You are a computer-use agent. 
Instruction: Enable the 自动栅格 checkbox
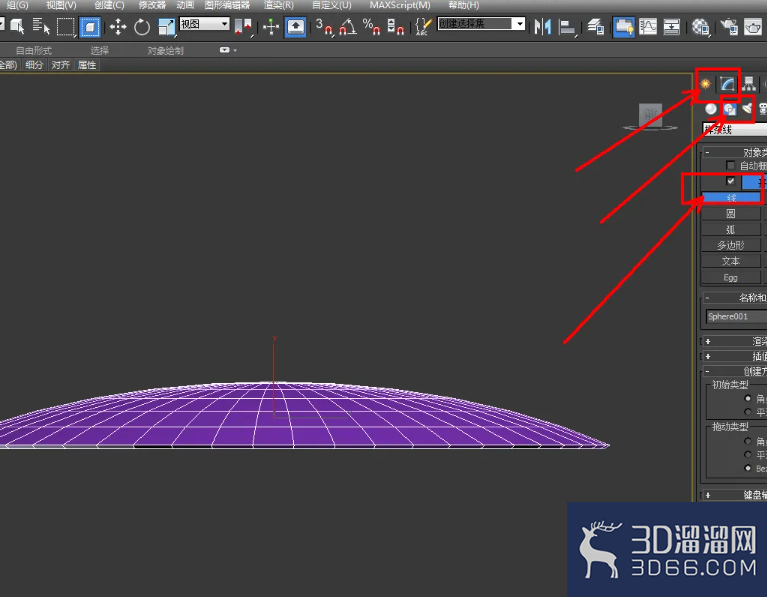[x=730, y=165]
